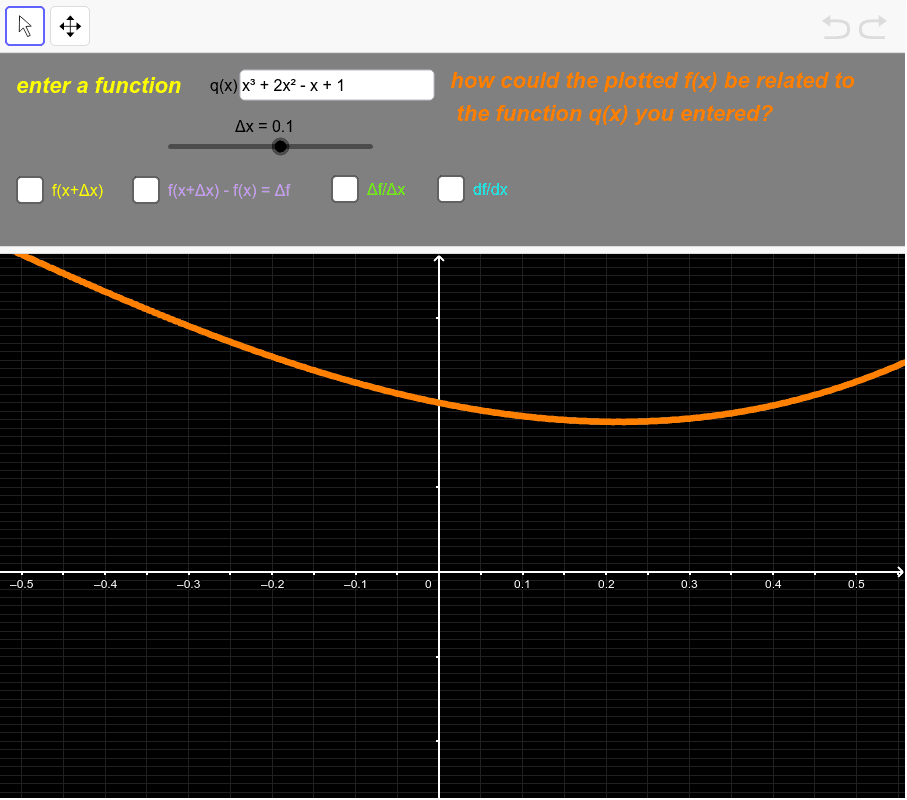Screen dimensions: 907x800
Task: Click the x-axis label -0.3
Action: pyautogui.click(x=188, y=584)
